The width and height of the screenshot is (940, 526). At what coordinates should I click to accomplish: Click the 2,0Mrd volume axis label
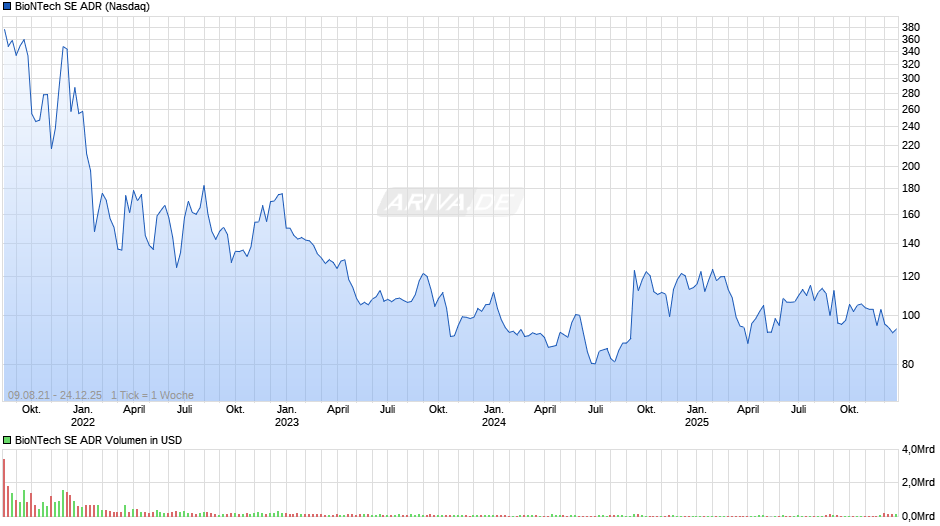click(x=918, y=482)
